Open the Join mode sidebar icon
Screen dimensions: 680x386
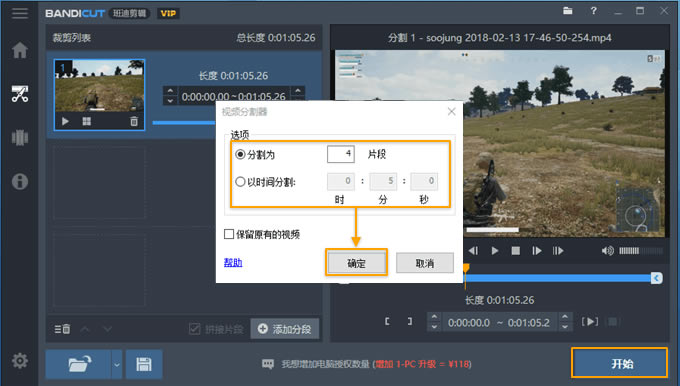click(20, 138)
